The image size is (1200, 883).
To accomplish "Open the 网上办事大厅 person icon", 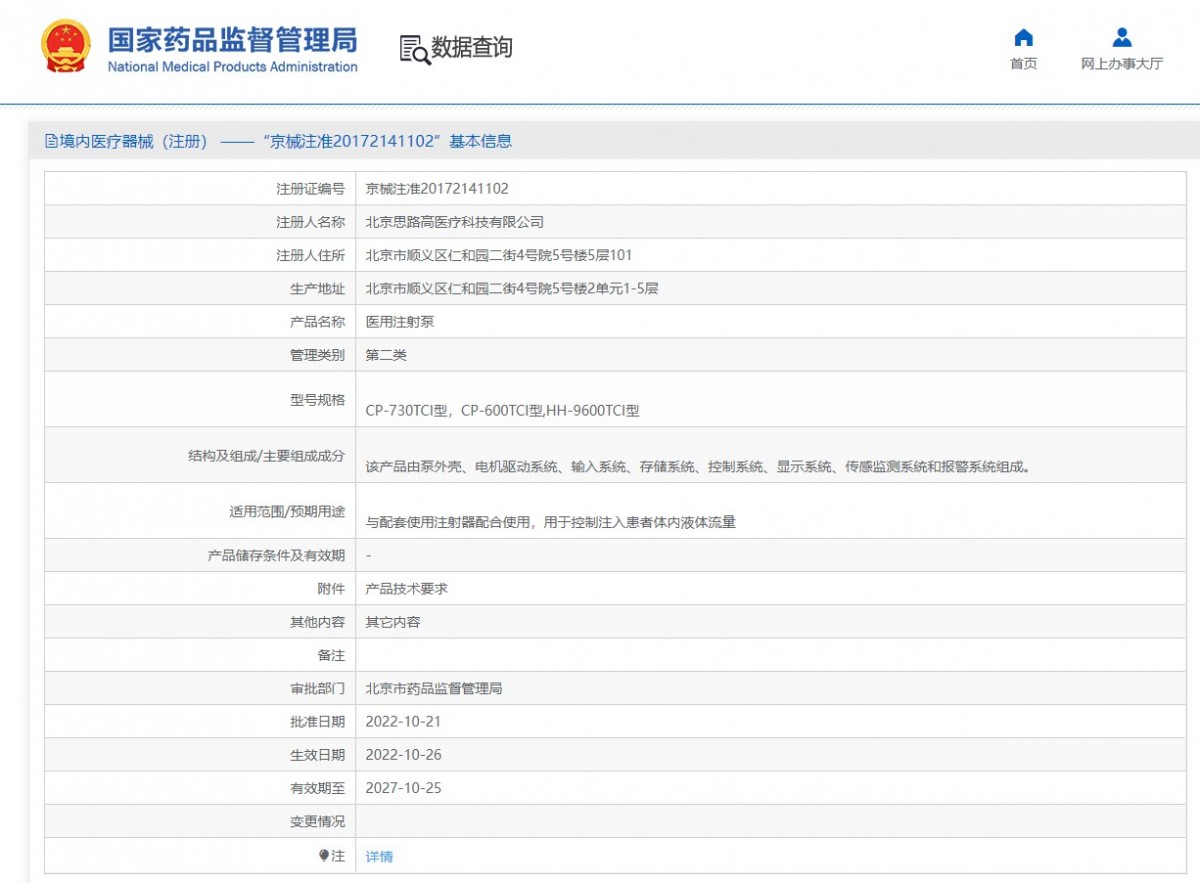I will [x=1122, y=38].
